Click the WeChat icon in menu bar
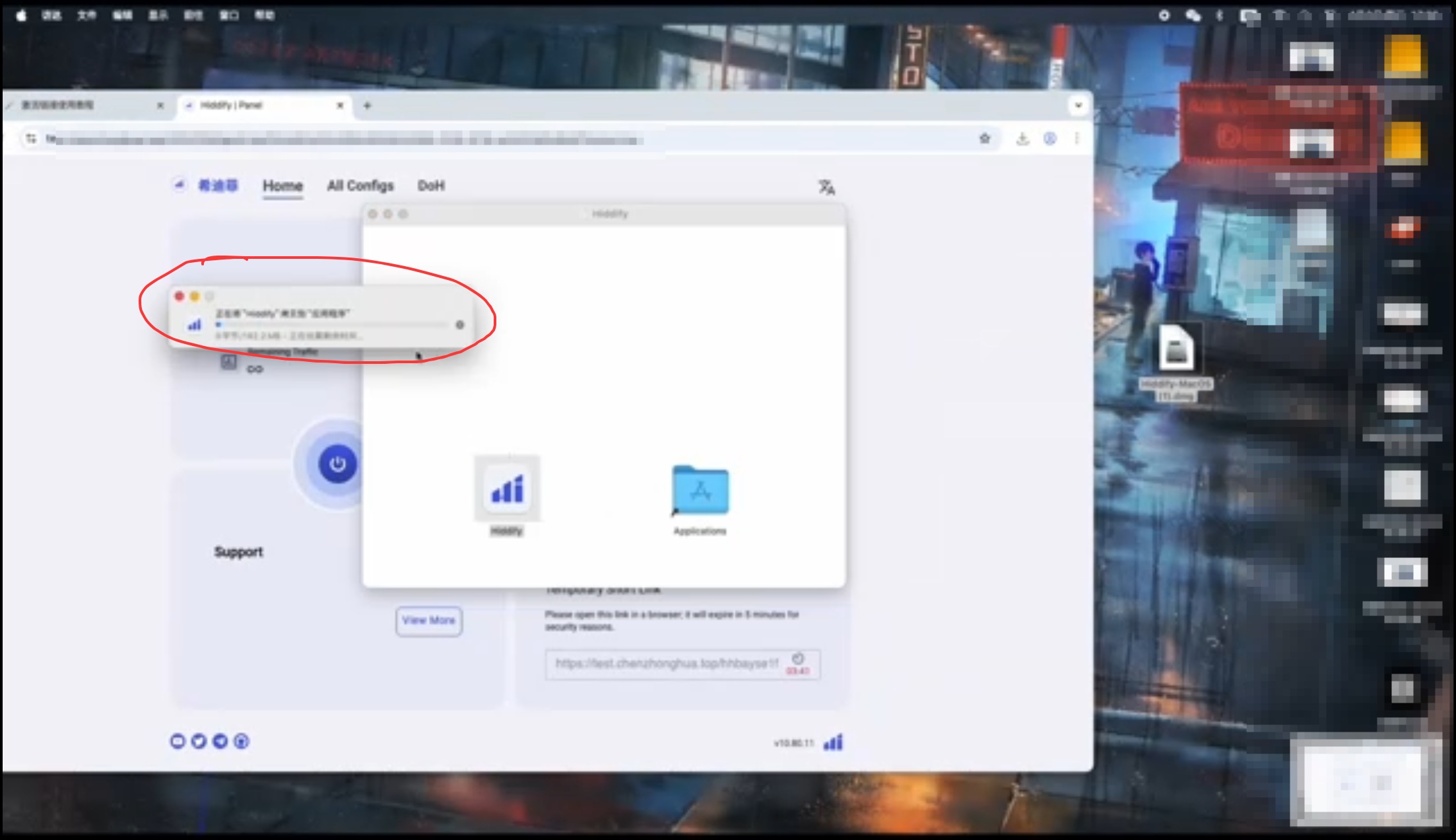The width and height of the screenshot is (1456, 840). coord(1193,15)
